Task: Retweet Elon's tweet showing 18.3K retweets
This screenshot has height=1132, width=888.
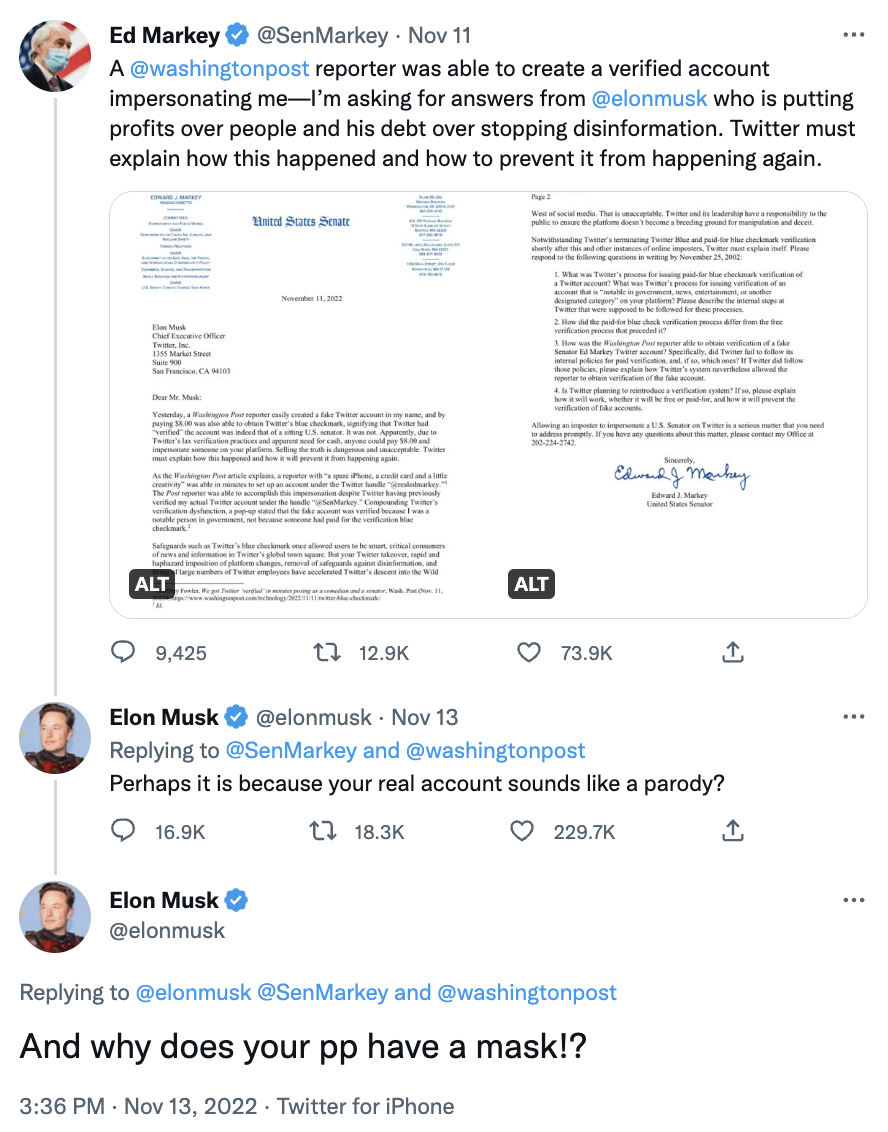Action: [323, 832]
